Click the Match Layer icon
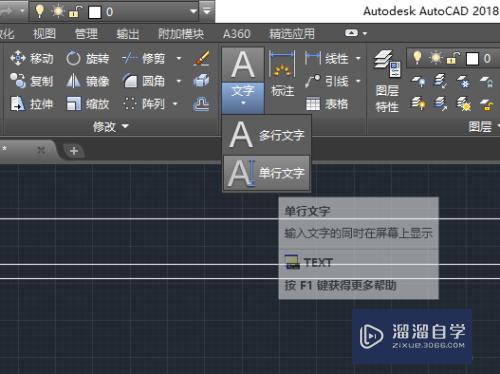Image resolution: width=500 pixels, height=374 pixels. pos(441,104)
